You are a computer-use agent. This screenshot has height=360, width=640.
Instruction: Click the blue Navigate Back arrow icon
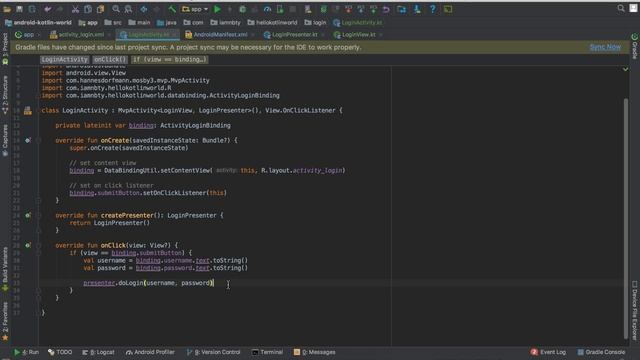tap(144, 9)
